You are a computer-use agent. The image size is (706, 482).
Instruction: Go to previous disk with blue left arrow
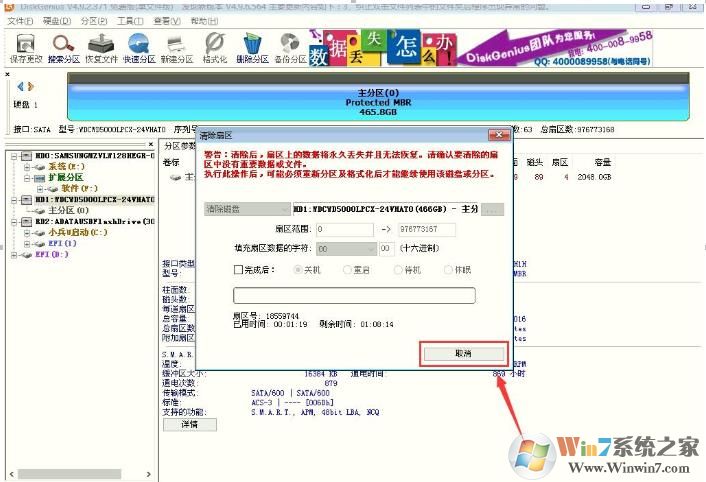tap(20, 86)
